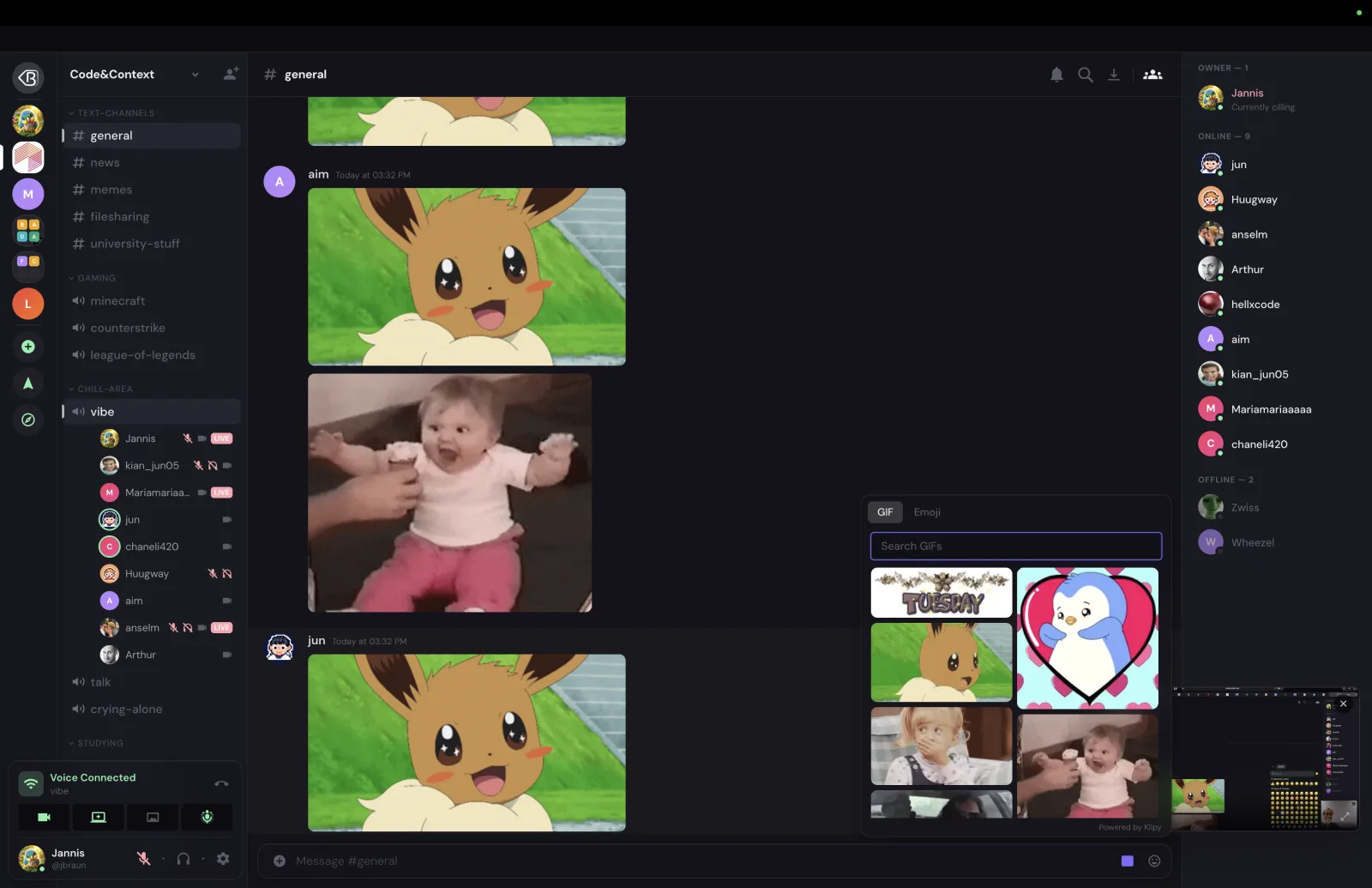Click the LIVE badge next to anselm
The width and height of the screenshot is (1372, 888).
pos(222,628)
